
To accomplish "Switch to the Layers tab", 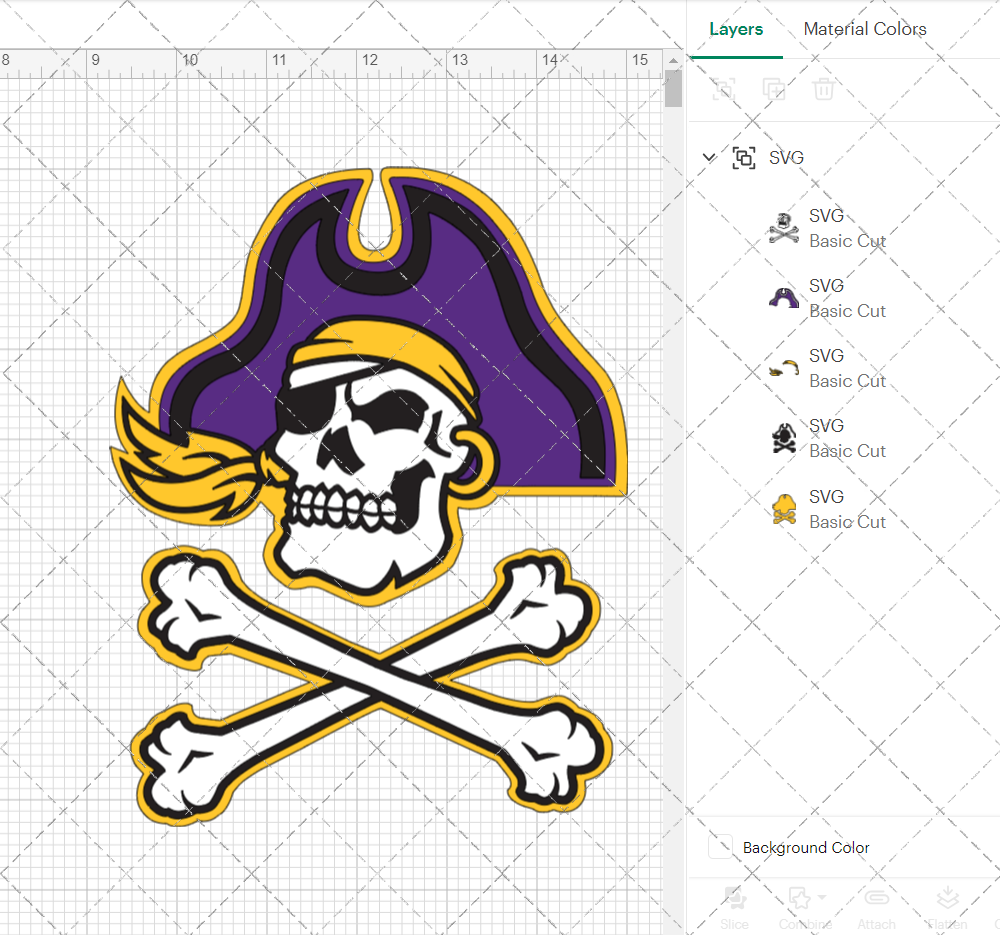I will point(736,29).
